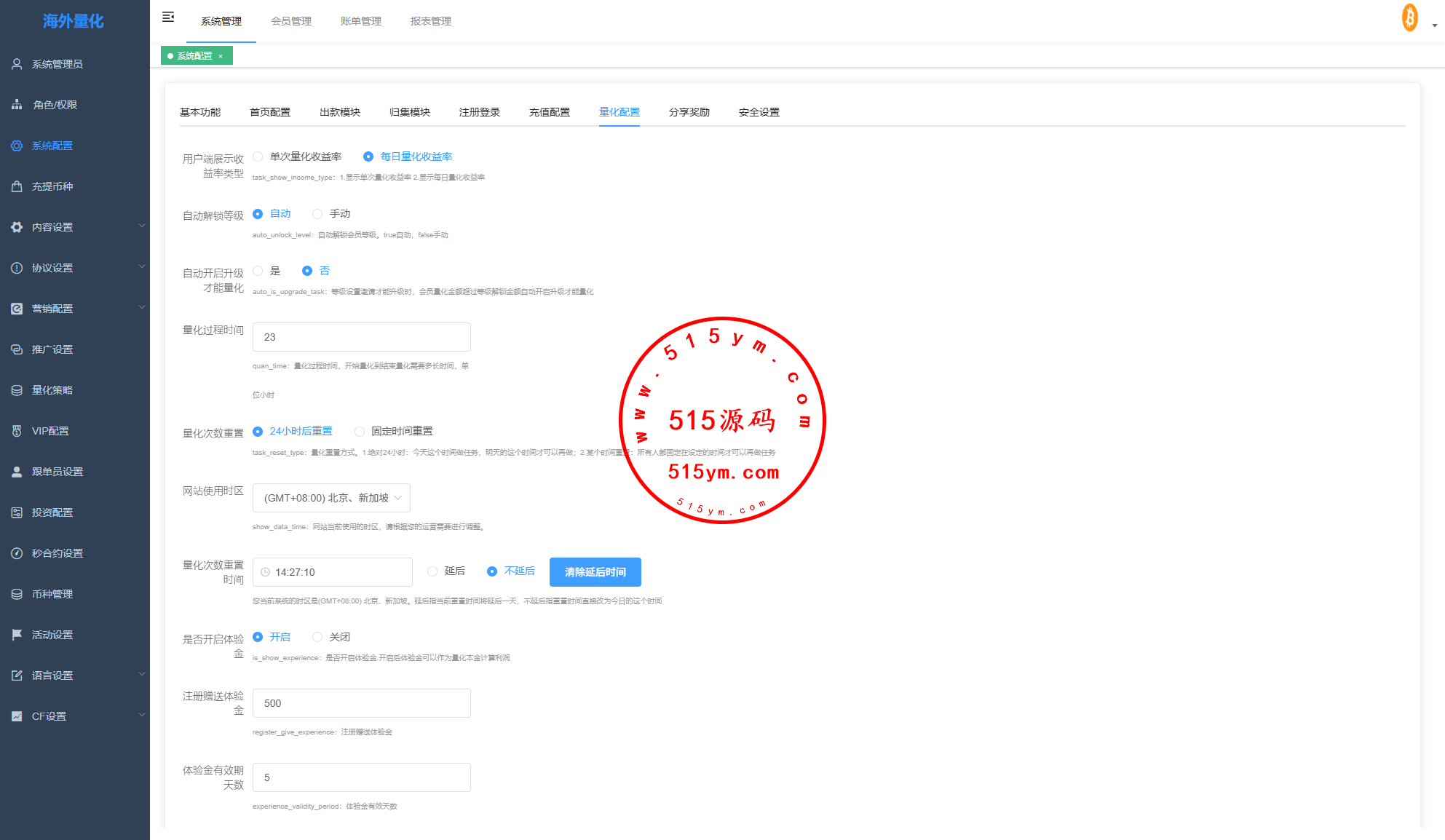Click 充提币种 bag icon in sidebar
The width and height of the screenshot is (1445, 840).
tap(17, 186)
